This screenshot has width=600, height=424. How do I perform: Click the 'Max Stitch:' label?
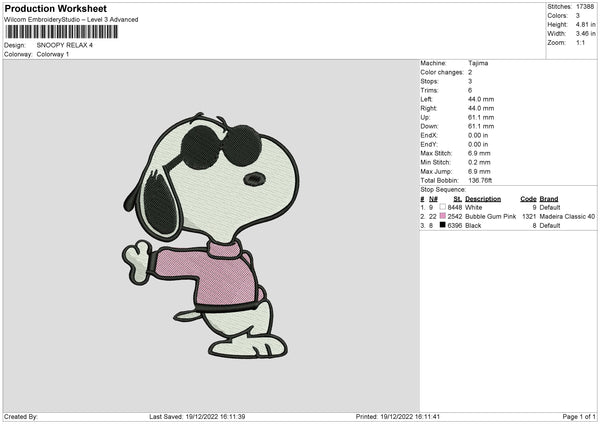tap(436, 153)
